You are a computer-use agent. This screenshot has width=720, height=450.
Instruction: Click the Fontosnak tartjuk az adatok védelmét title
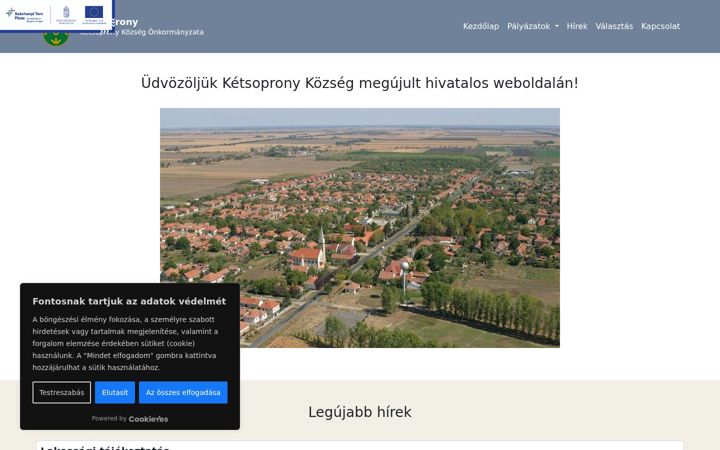(x=129, y=301)
